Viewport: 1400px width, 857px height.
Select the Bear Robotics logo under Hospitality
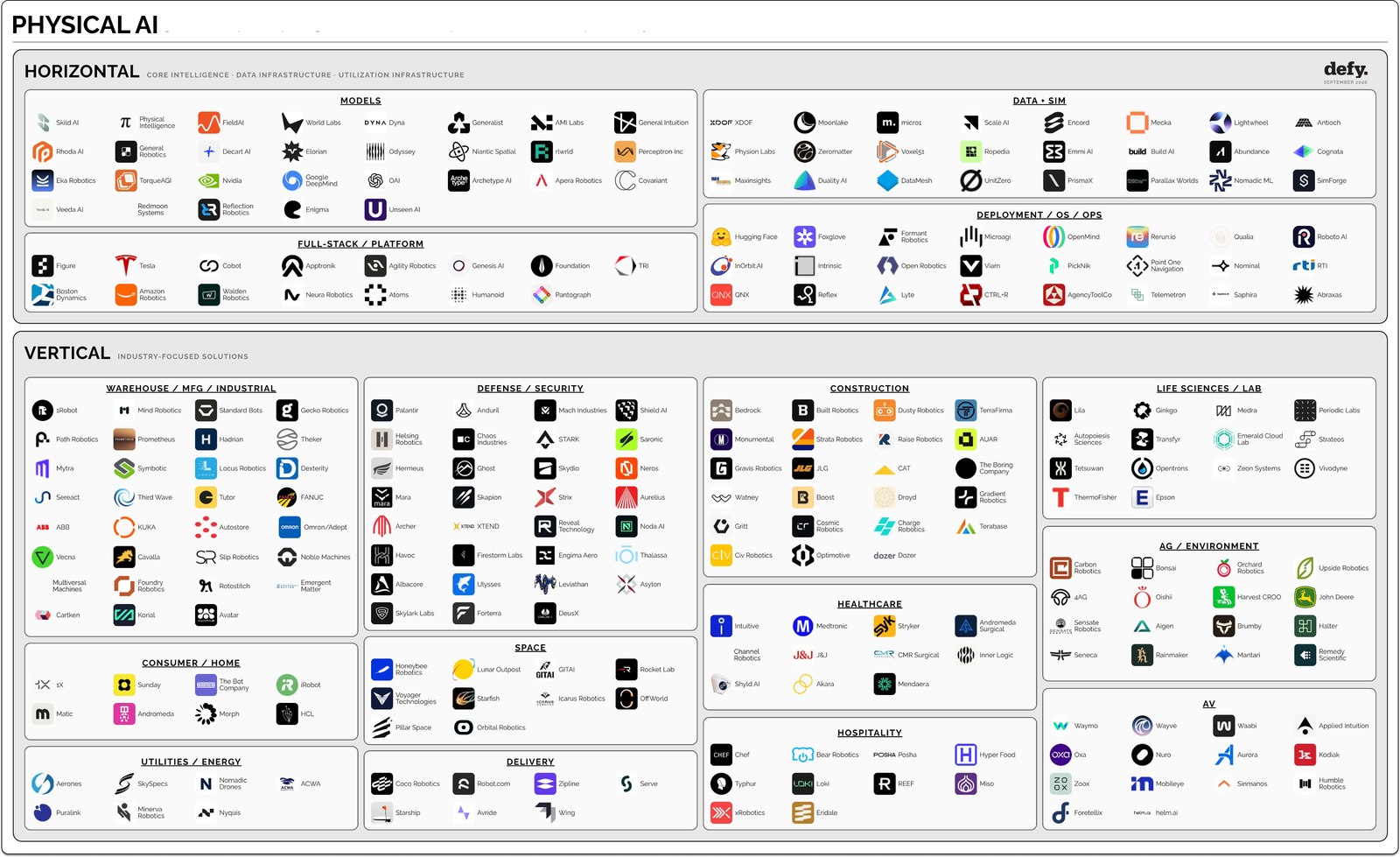pyautogui.click(x=803, y=755)
